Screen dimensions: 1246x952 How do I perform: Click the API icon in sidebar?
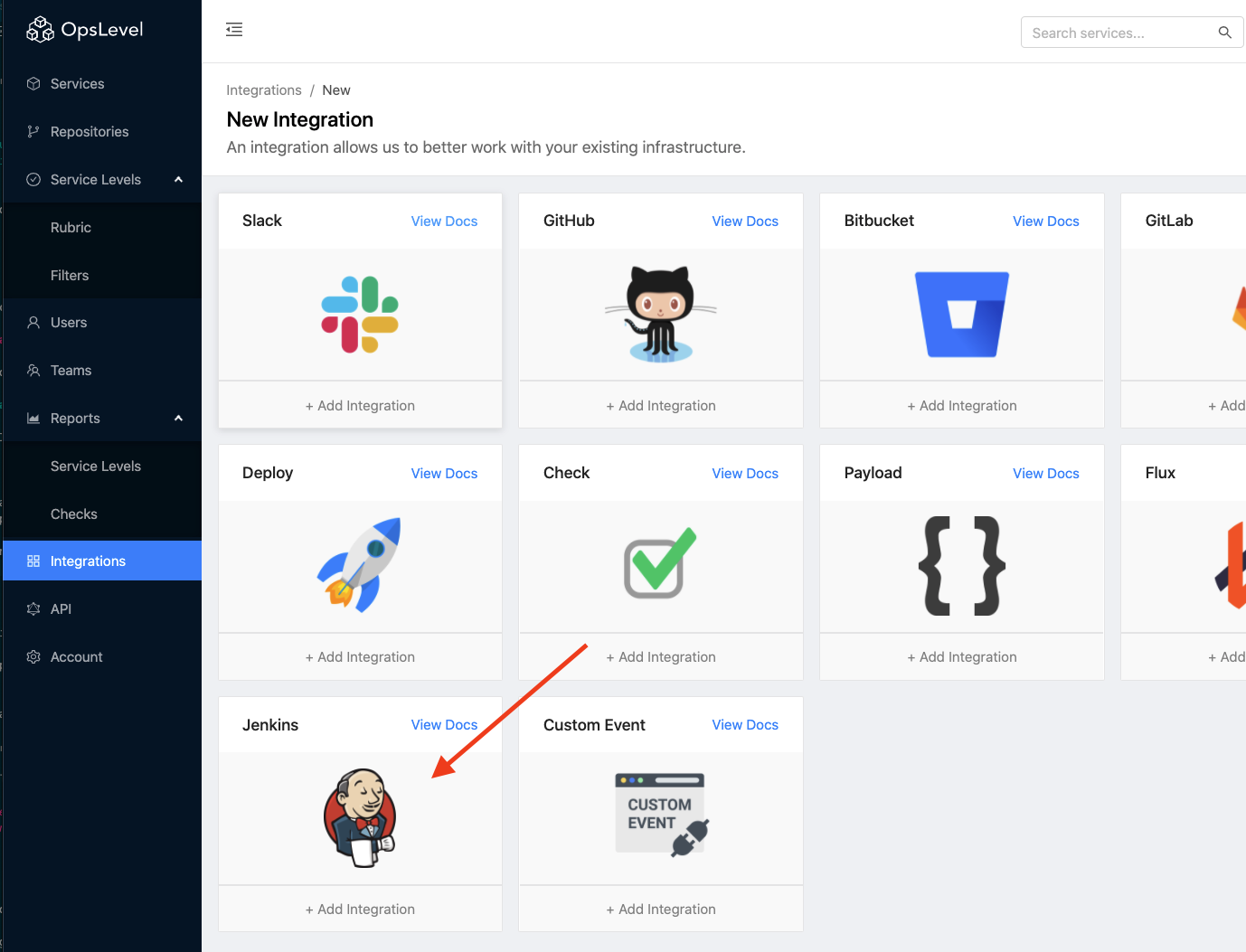coord(33,609)
